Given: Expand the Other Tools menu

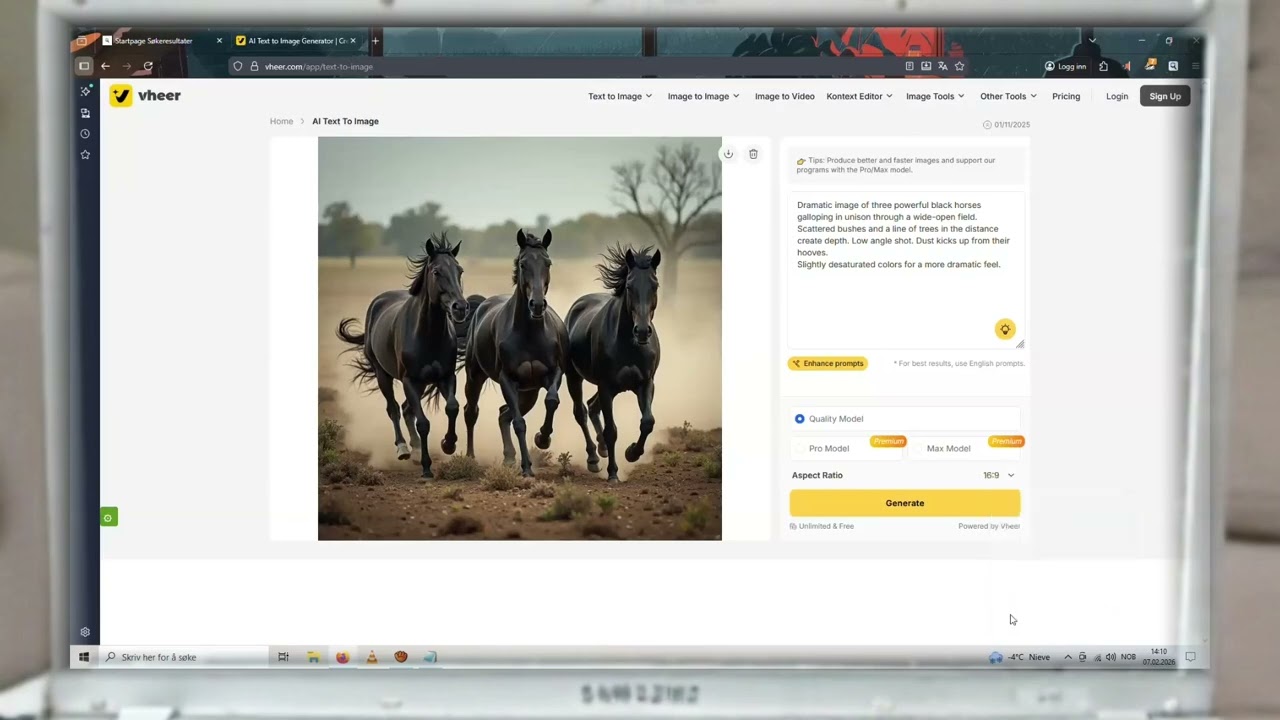Looking at the screenshot, I should (1008, 96).
